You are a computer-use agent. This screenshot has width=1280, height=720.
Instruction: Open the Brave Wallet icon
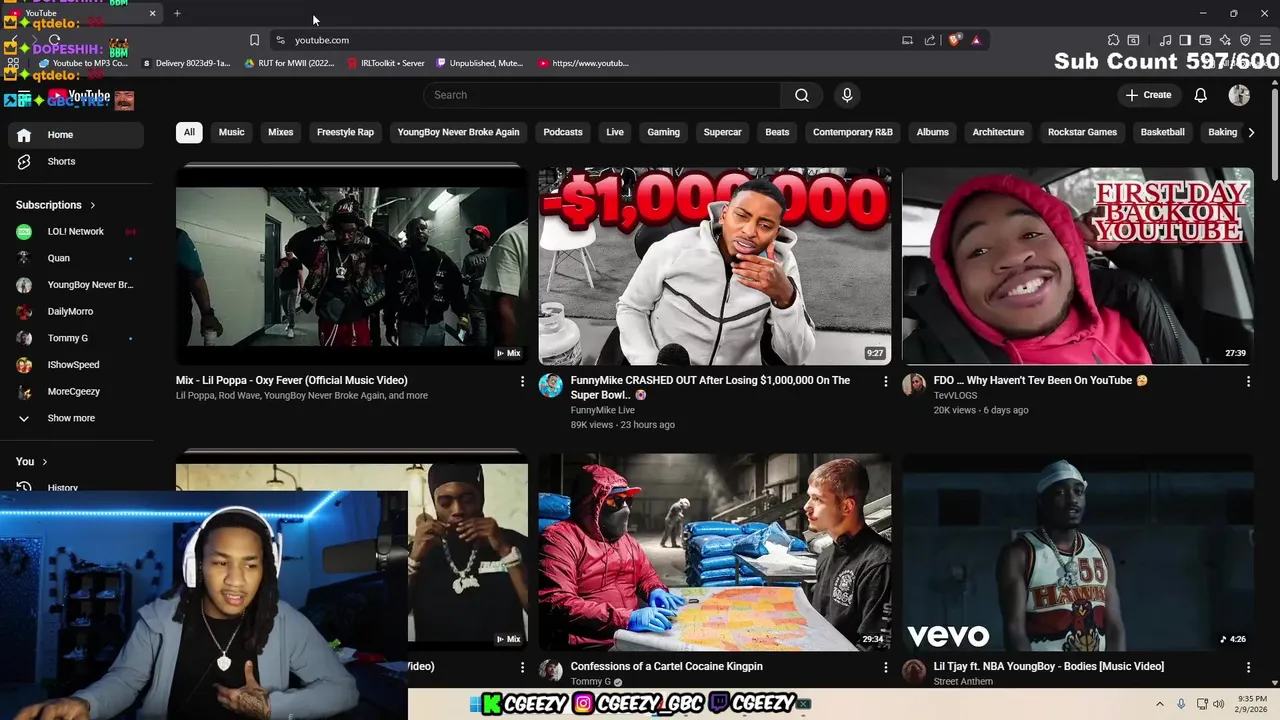[1205, 40]
